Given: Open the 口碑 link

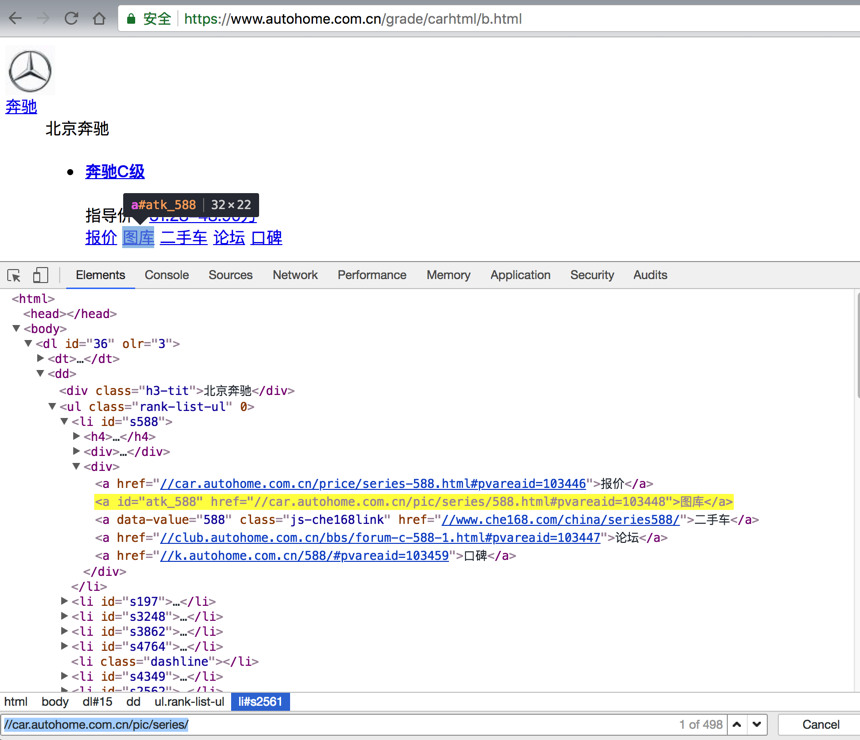Looking at the screenshot, I should coord(266,238).
